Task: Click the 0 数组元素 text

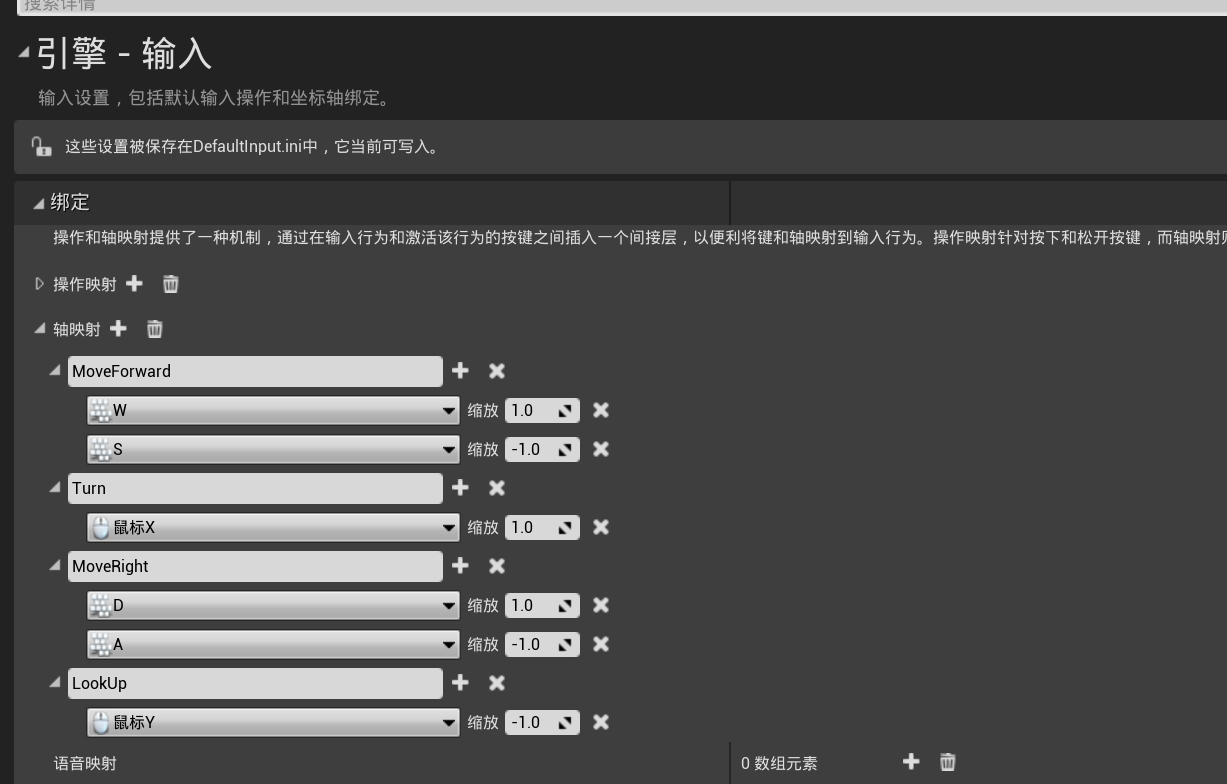Action: [779, 763]
